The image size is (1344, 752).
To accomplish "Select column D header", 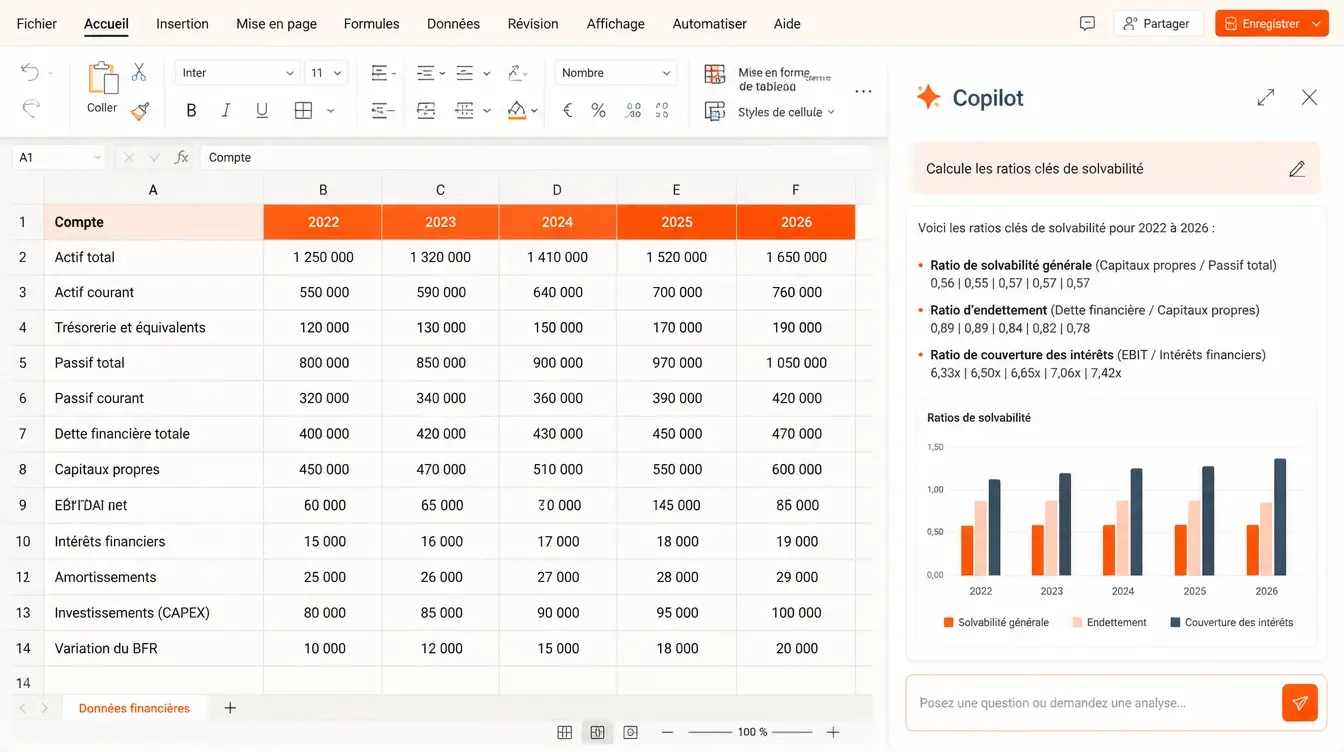I will point(557,189).
